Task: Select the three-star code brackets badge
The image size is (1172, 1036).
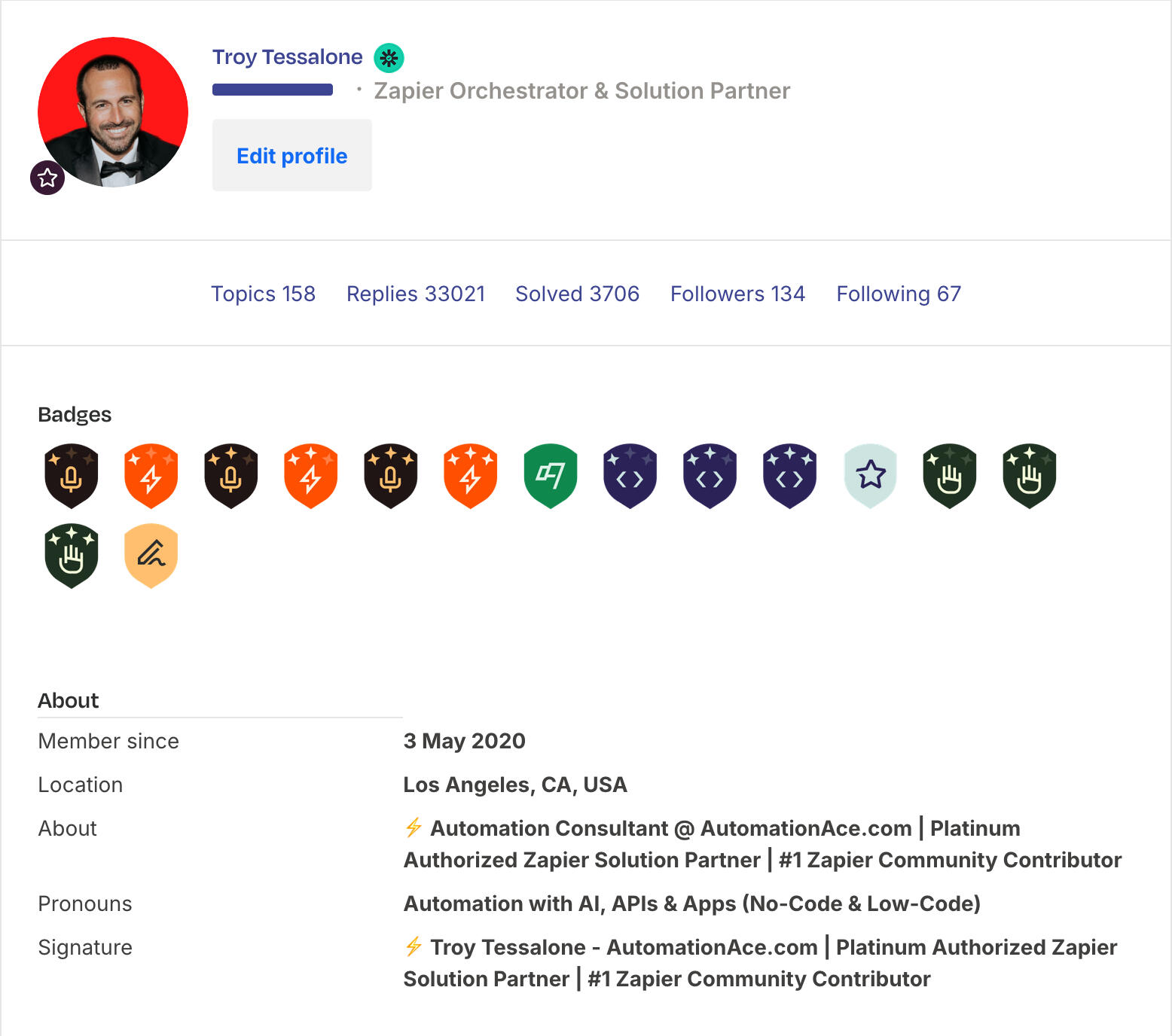Action: coord(790,476)
